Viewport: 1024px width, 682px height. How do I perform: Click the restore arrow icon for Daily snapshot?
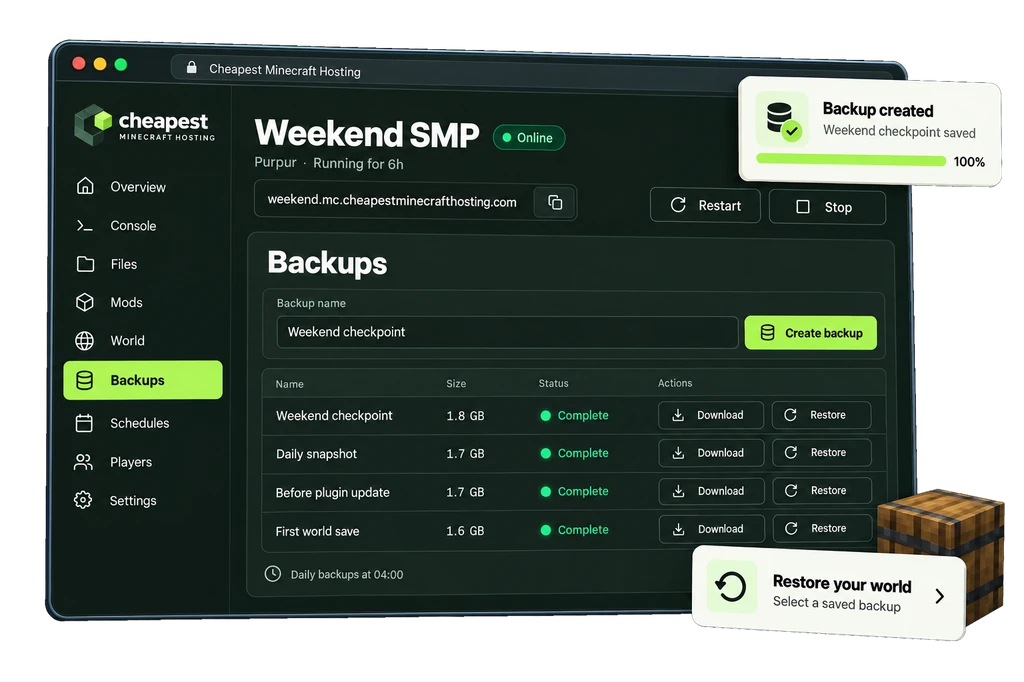tap(791, 452)
